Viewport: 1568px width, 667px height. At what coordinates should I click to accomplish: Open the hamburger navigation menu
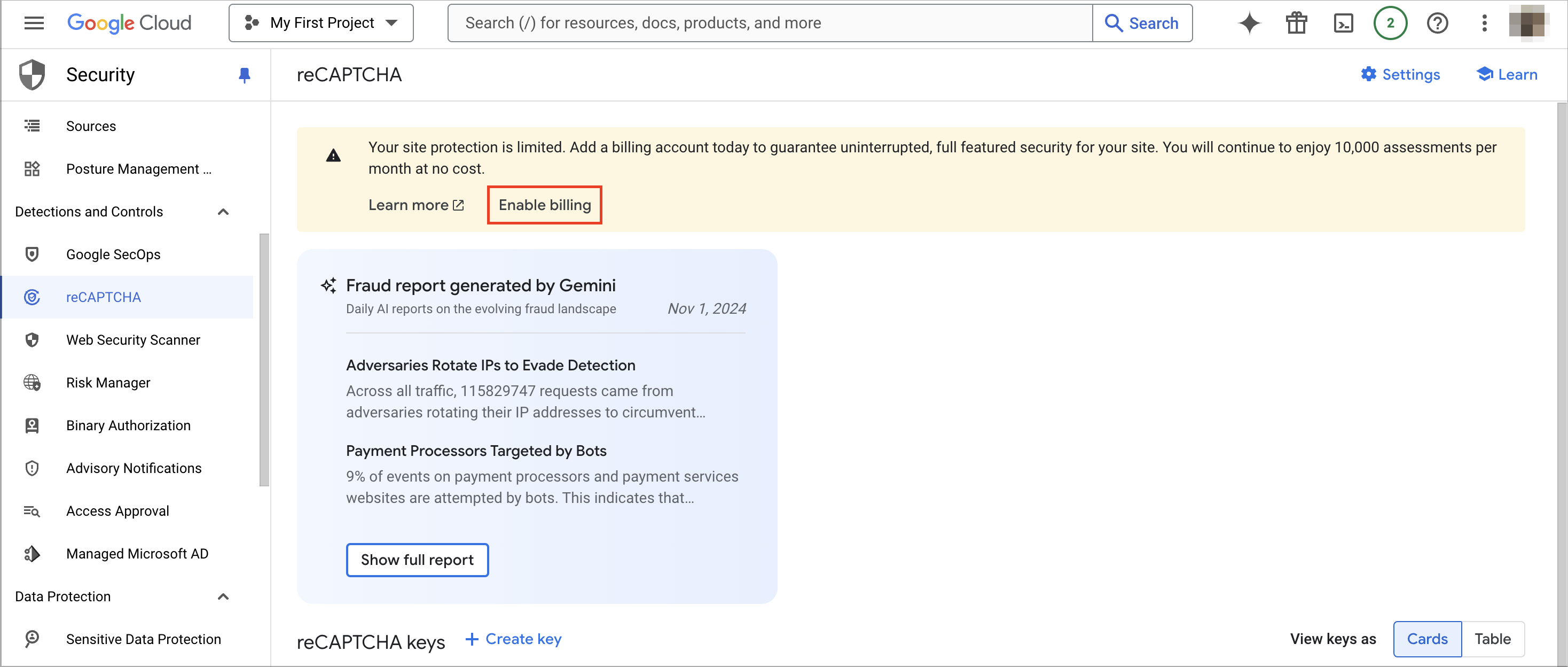34,23
